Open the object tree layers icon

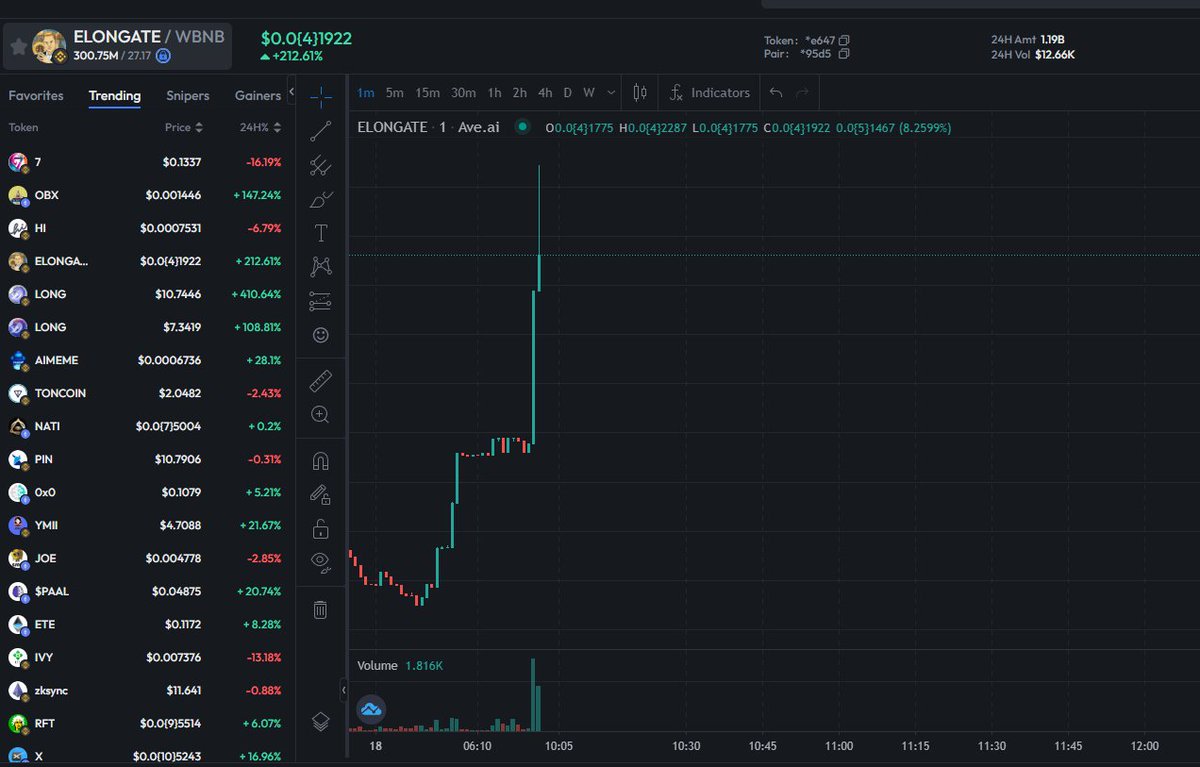click(x=321, y=720)
